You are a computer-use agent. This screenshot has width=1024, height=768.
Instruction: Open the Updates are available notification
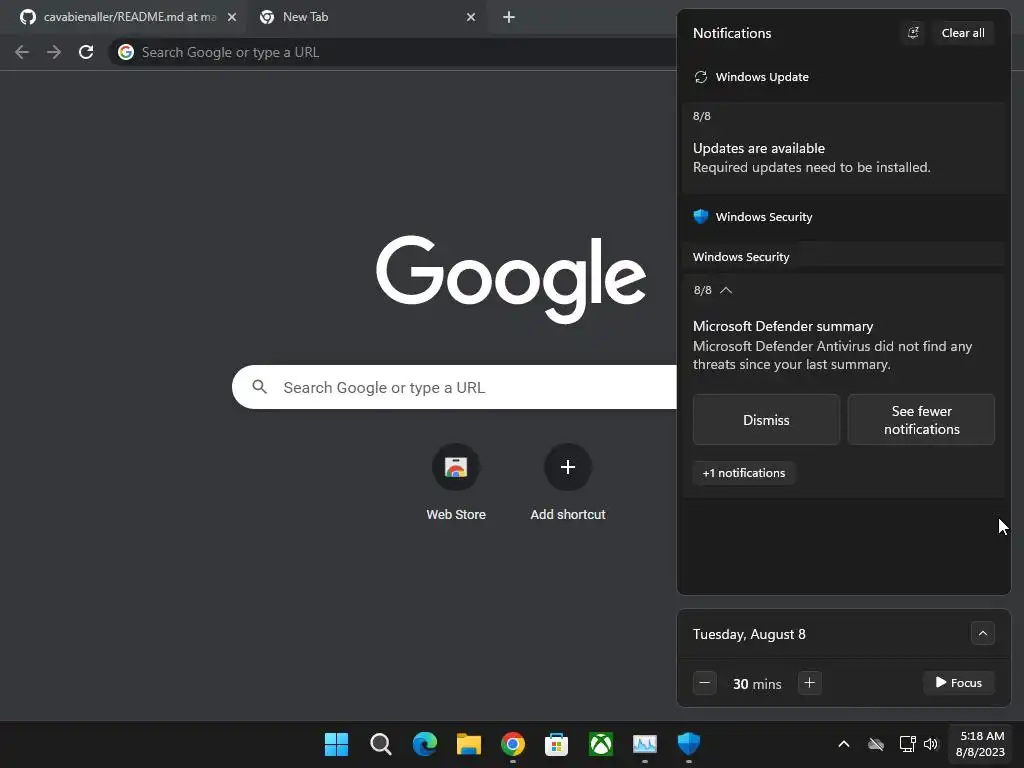(x=843, y=148)
